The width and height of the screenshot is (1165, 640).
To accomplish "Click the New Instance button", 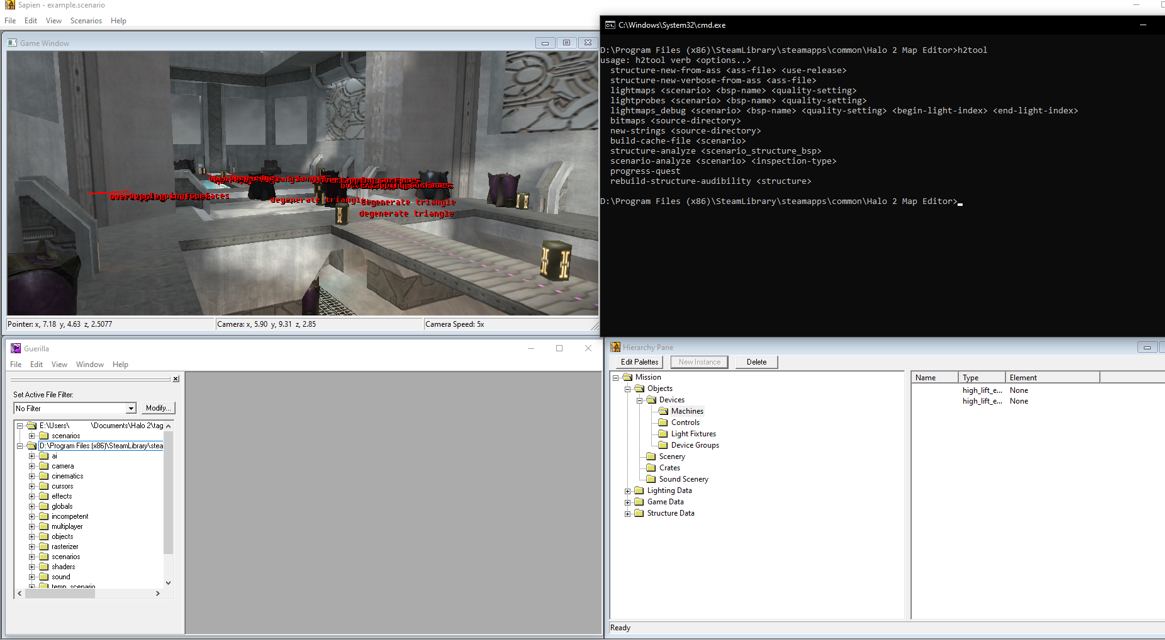I will point(699,362).
